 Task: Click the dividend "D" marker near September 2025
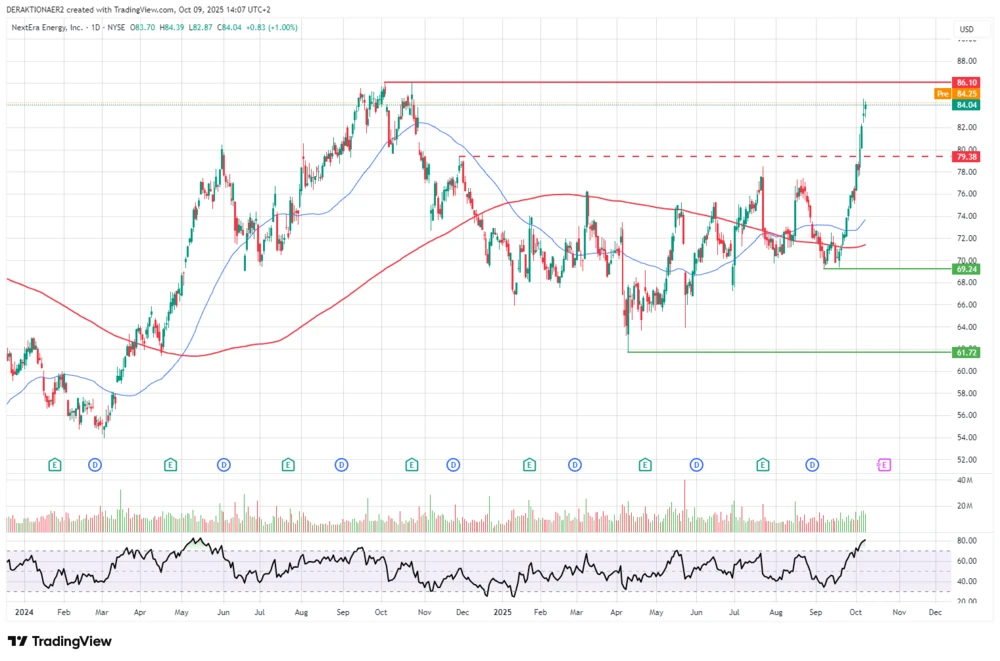tap(810, 464)
